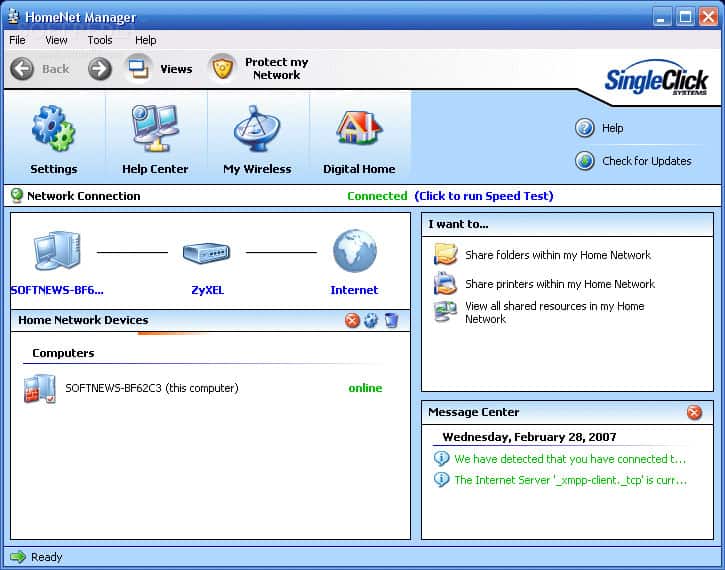Open message 'We have detected that you have connected'
The image size is (725, 570).
point(570,459)
